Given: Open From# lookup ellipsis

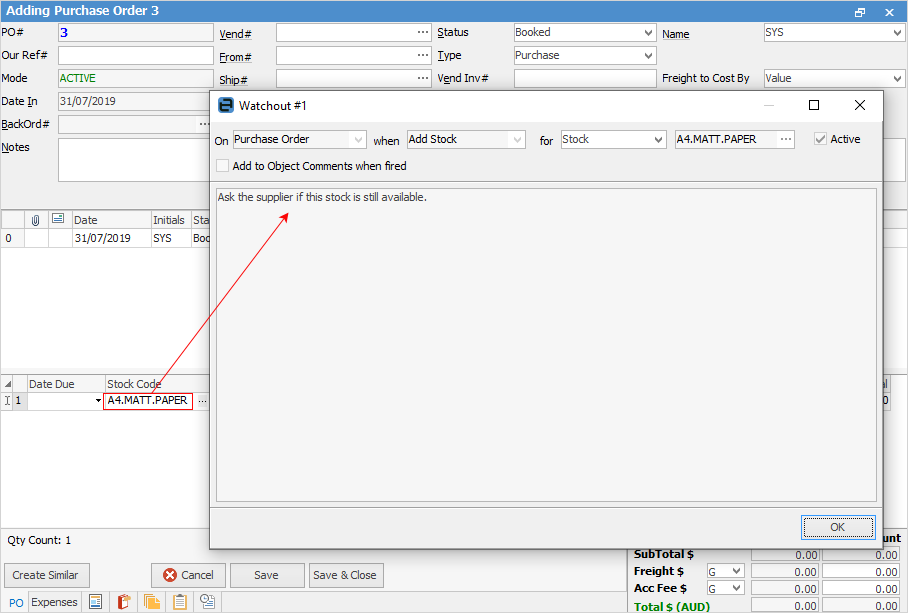Looking at the screenshot, I should click(423, 56).
